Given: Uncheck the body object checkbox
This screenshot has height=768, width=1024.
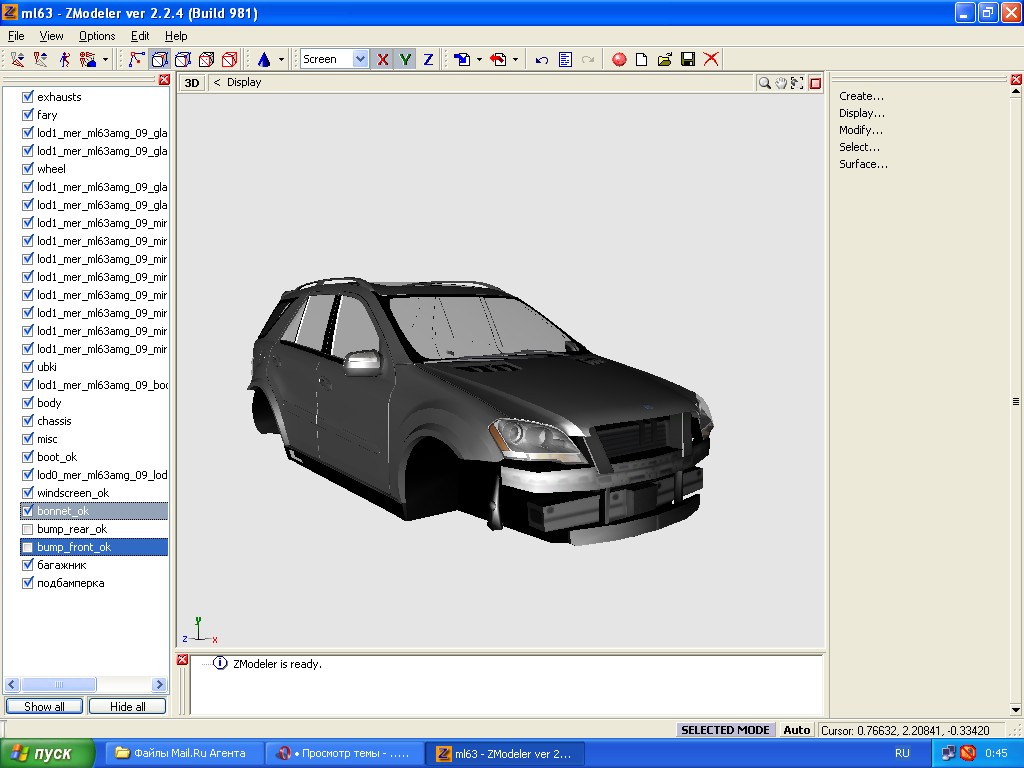Looking at the screenshot, I should point(27,403).
